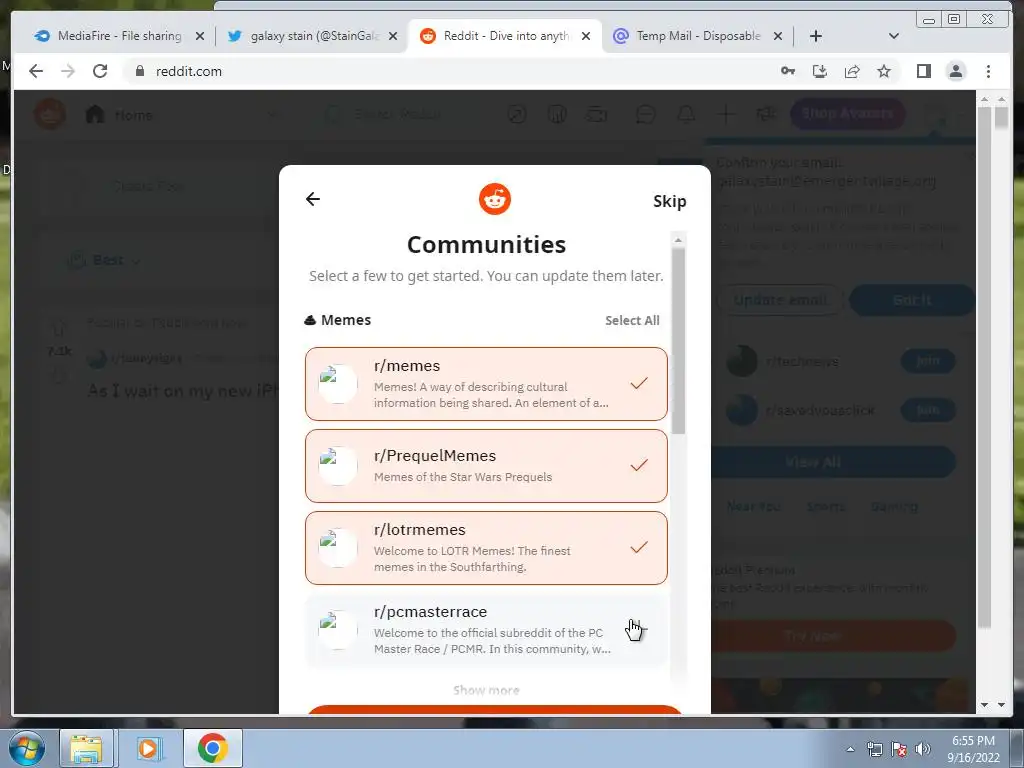Click the r/memes community avatar

click(x=338, y=384)
